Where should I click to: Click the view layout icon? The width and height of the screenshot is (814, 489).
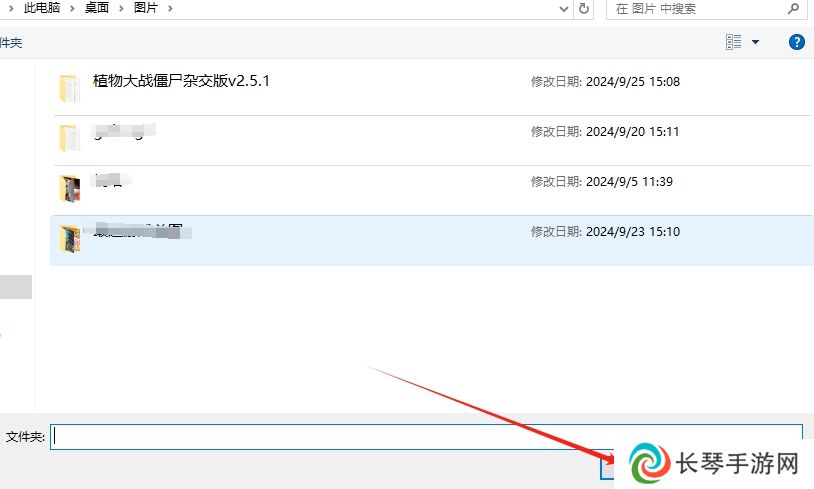[734, 42]
